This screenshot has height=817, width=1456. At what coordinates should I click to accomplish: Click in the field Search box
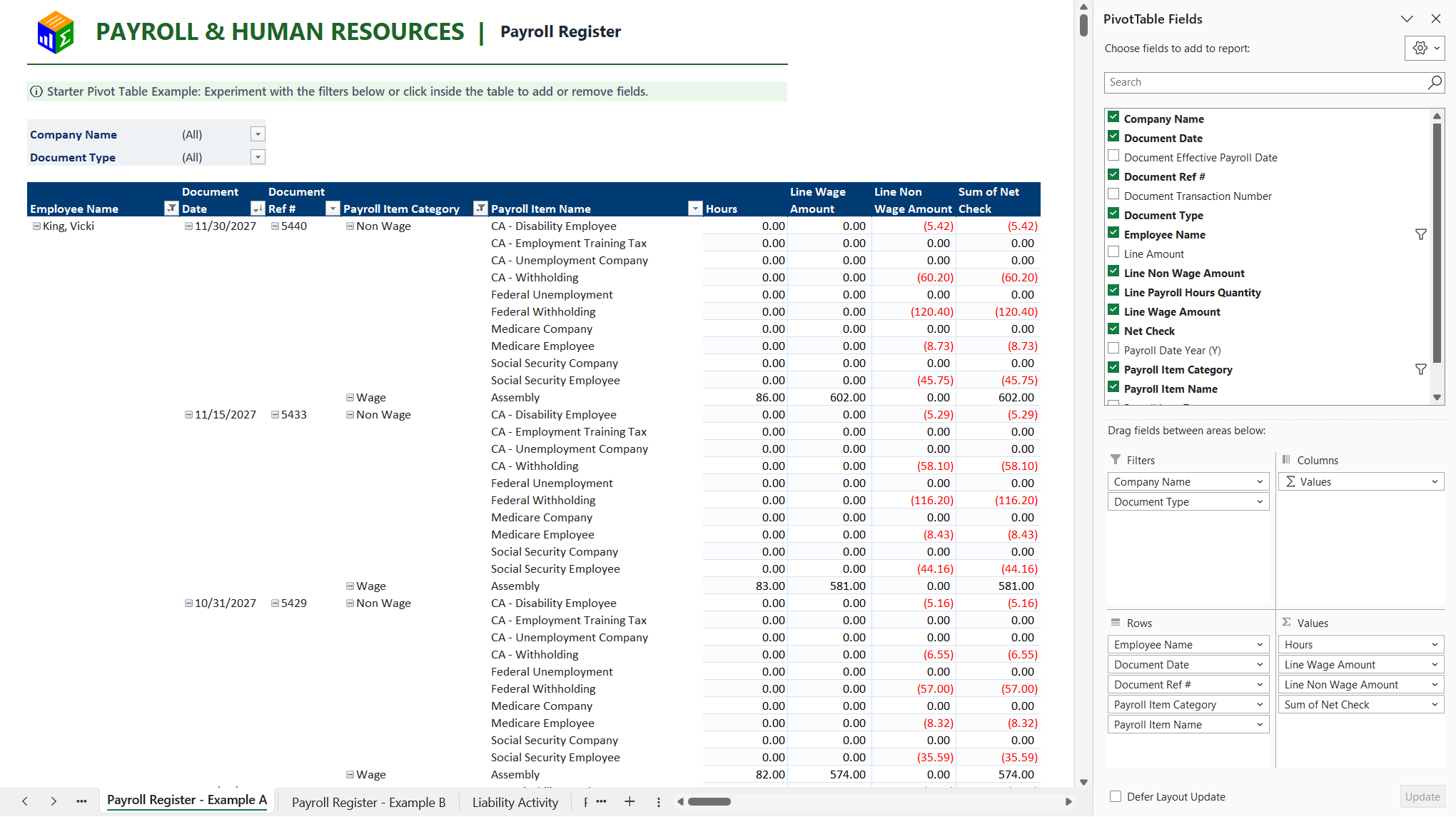point(1264,82)
